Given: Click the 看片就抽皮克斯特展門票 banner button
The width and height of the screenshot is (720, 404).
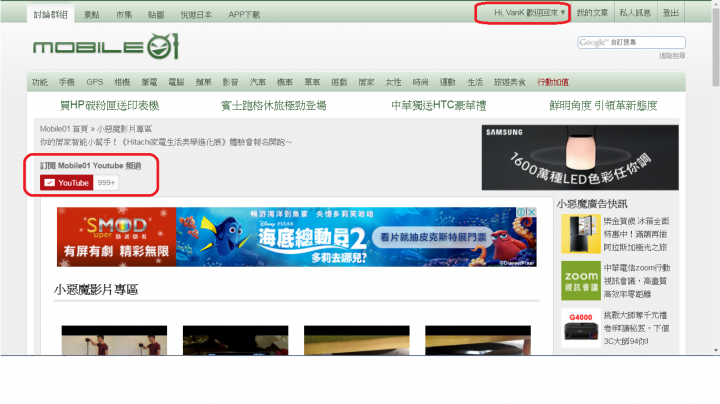Looking at the screenshot, I should [x=433, y=237].
